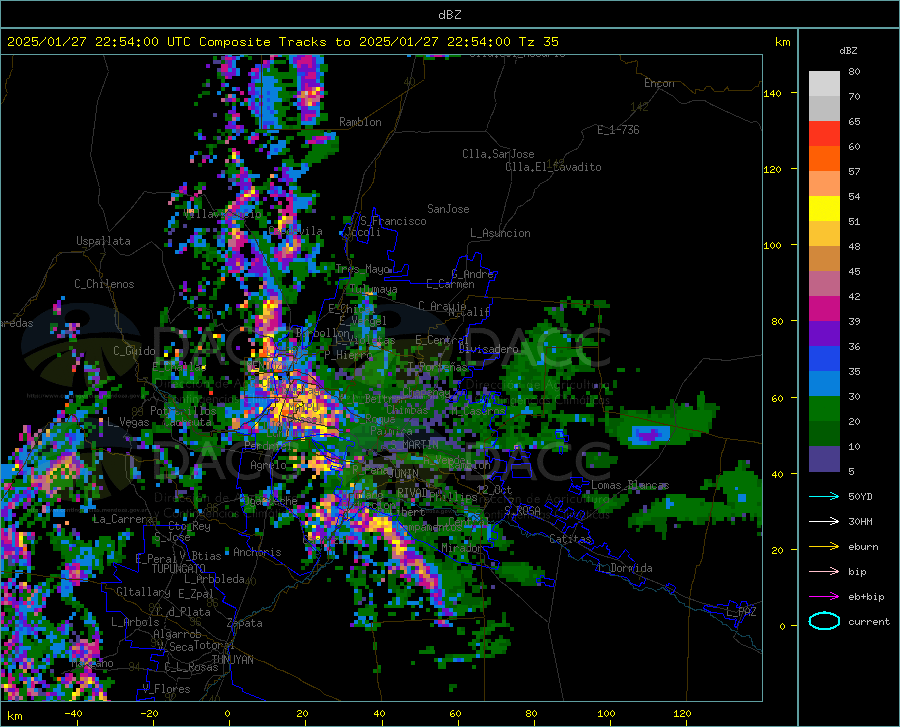The image size is (900, 727).
Task: Click the Divisadero location label
Action: (x=488, y=349)
